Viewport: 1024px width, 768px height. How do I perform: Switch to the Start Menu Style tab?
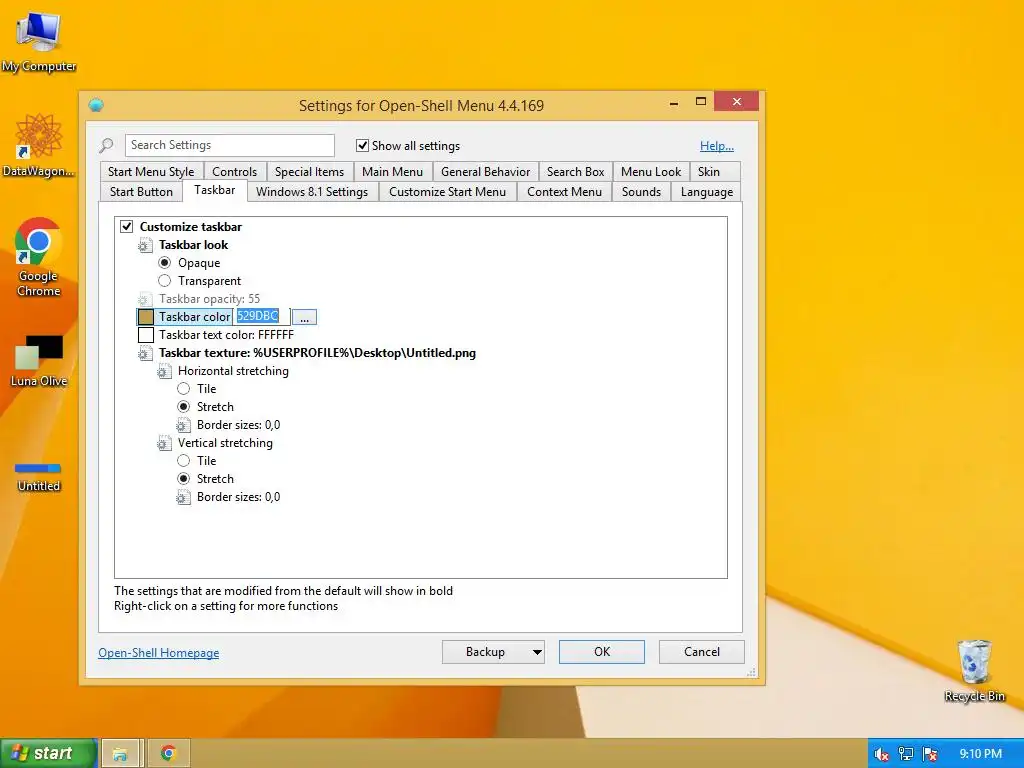[151, 172]
